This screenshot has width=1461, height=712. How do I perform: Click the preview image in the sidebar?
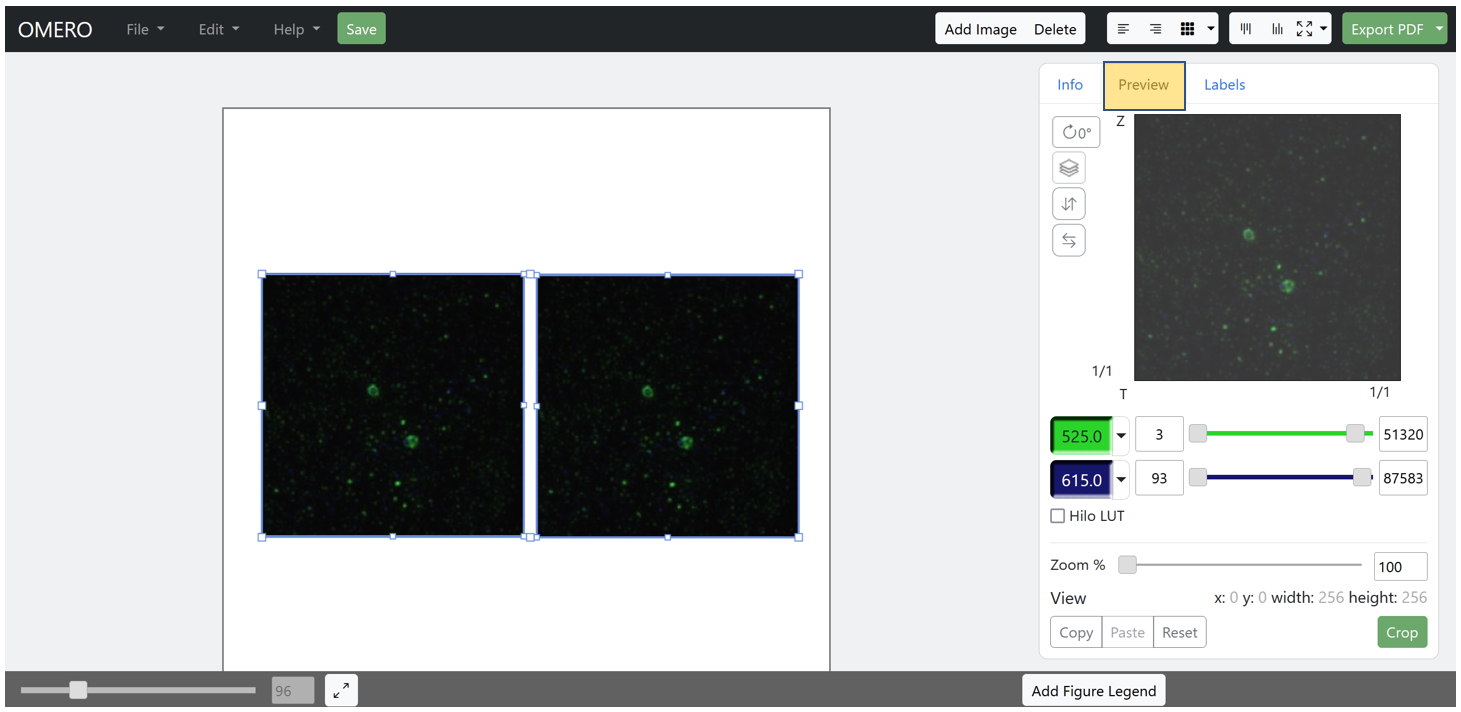click(x=1267, y=247)
